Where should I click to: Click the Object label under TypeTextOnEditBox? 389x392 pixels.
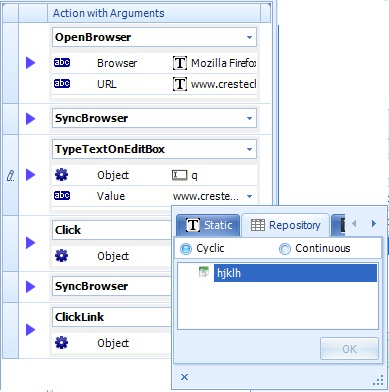click(113, 175)
